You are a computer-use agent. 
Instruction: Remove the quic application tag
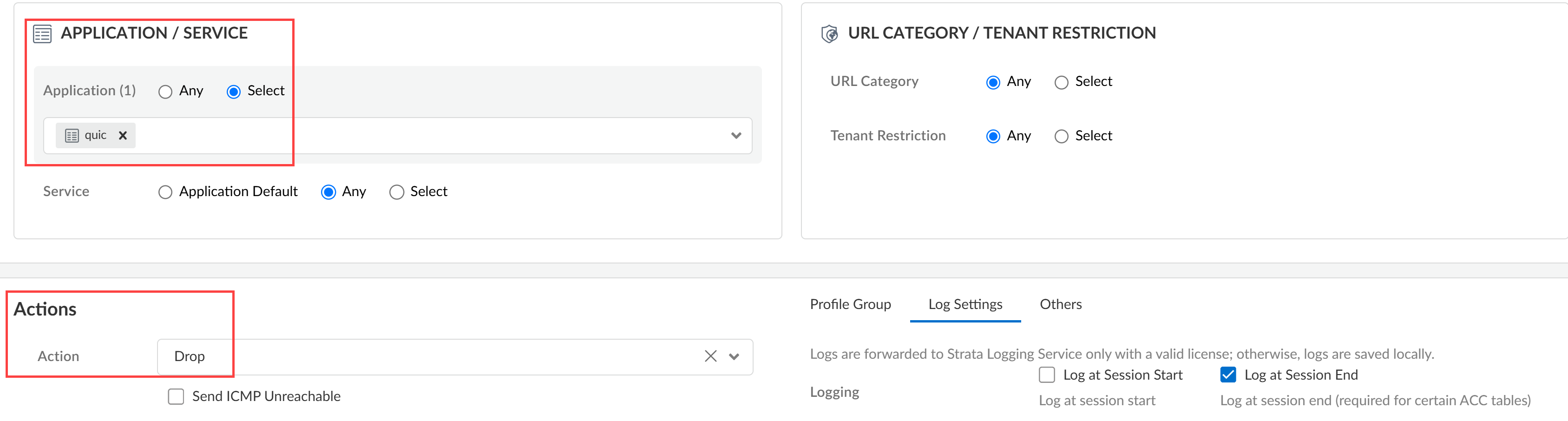pos(123,136)
